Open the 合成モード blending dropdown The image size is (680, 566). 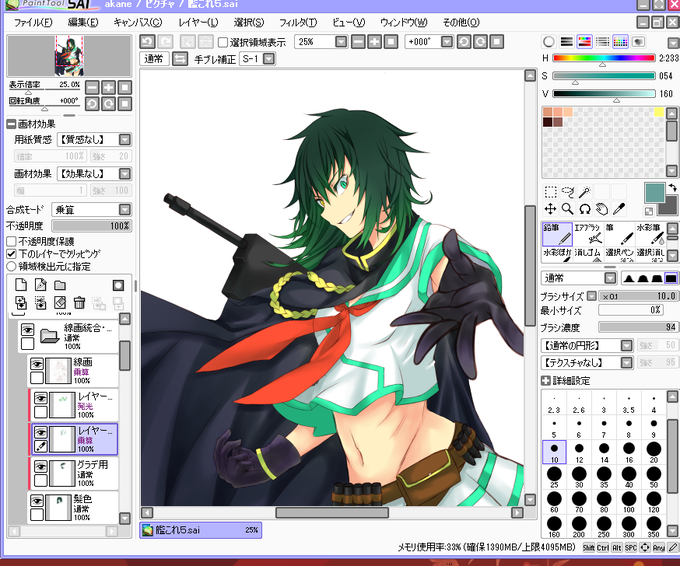pos(125,210)
